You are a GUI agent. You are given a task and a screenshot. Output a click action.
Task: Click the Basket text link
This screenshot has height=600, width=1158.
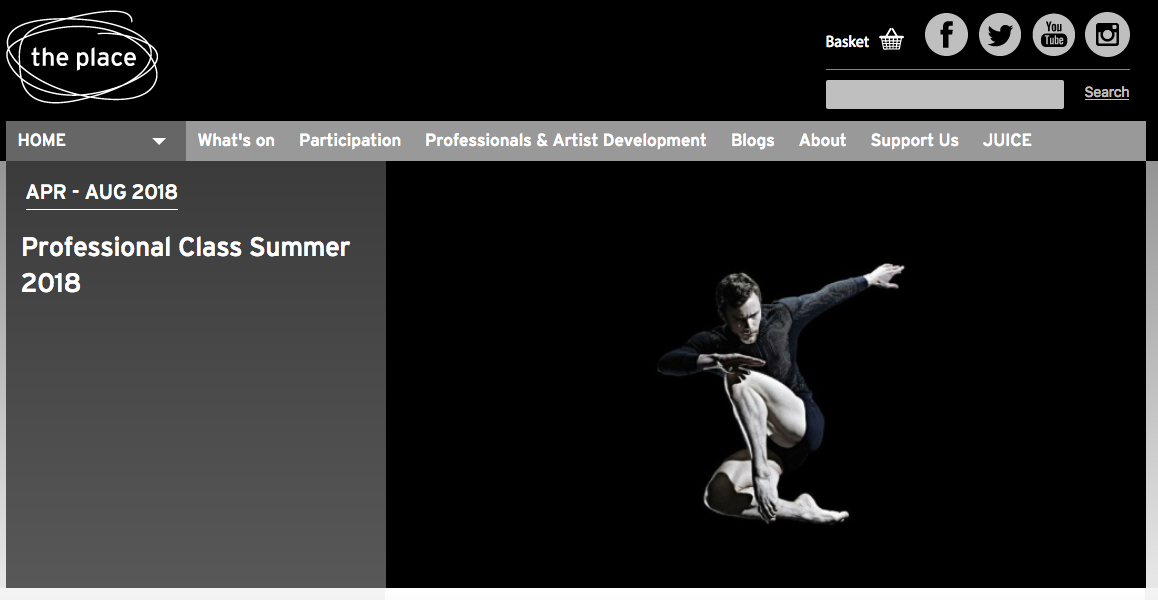click(x=847, y=41)
